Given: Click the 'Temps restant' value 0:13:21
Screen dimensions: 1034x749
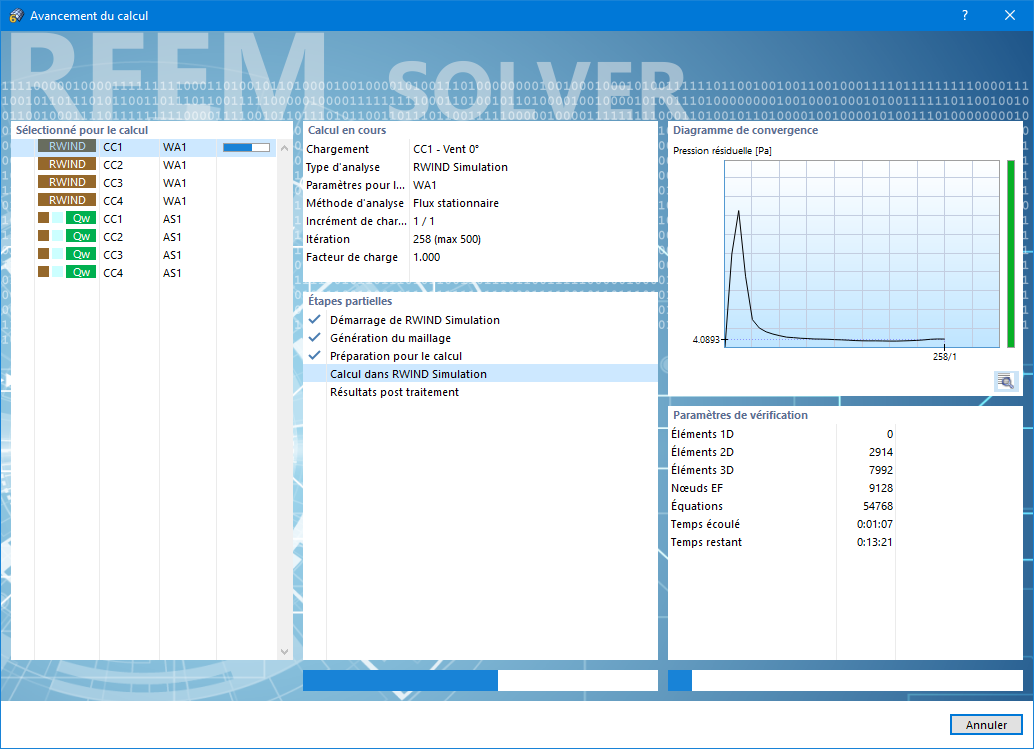Looking at the screenshot, I should point(874,542).
